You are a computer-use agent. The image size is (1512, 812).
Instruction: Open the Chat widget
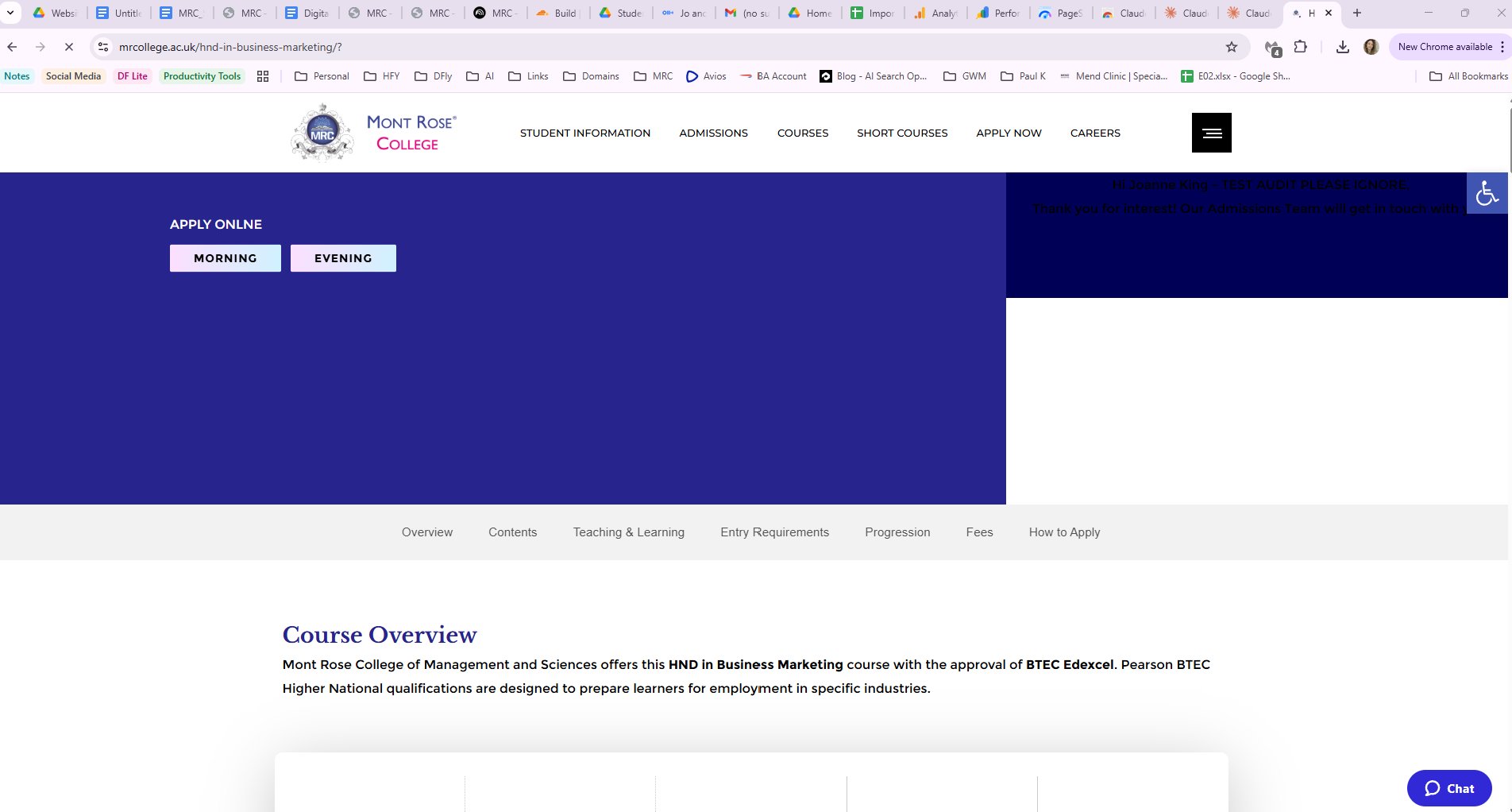tap(1448, 788)
